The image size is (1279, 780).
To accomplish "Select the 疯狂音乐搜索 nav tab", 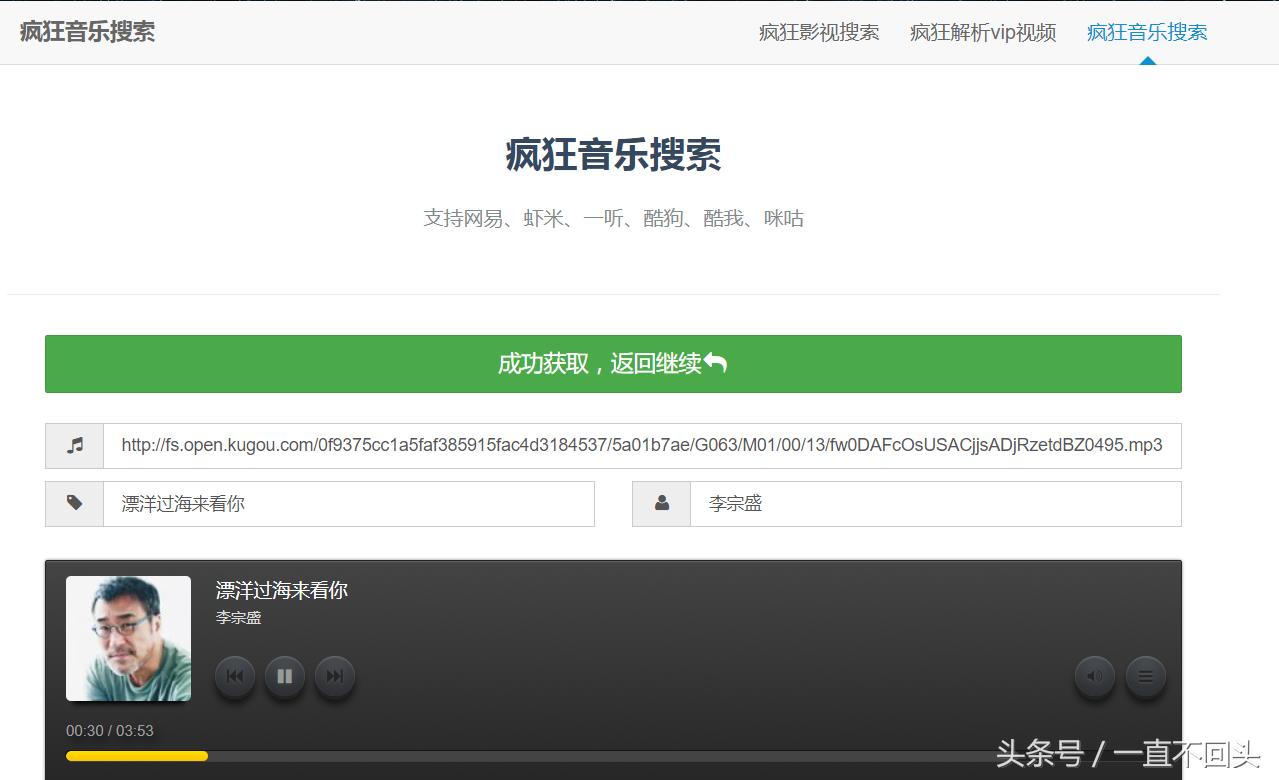I will click(x=1146, y=32).
